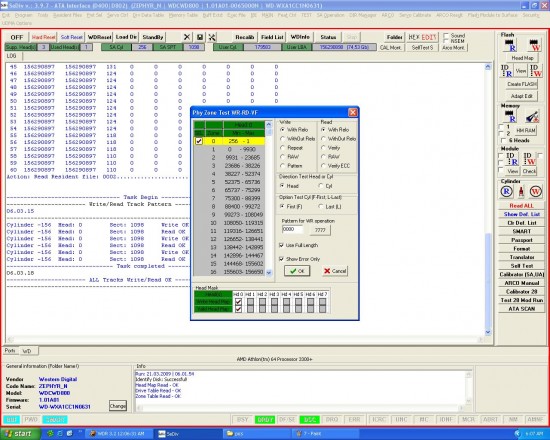Image resolution: width=550 pixels, height=440 pixels.
Task: Click the Flash read (R) icon
Action: point(510,45)
